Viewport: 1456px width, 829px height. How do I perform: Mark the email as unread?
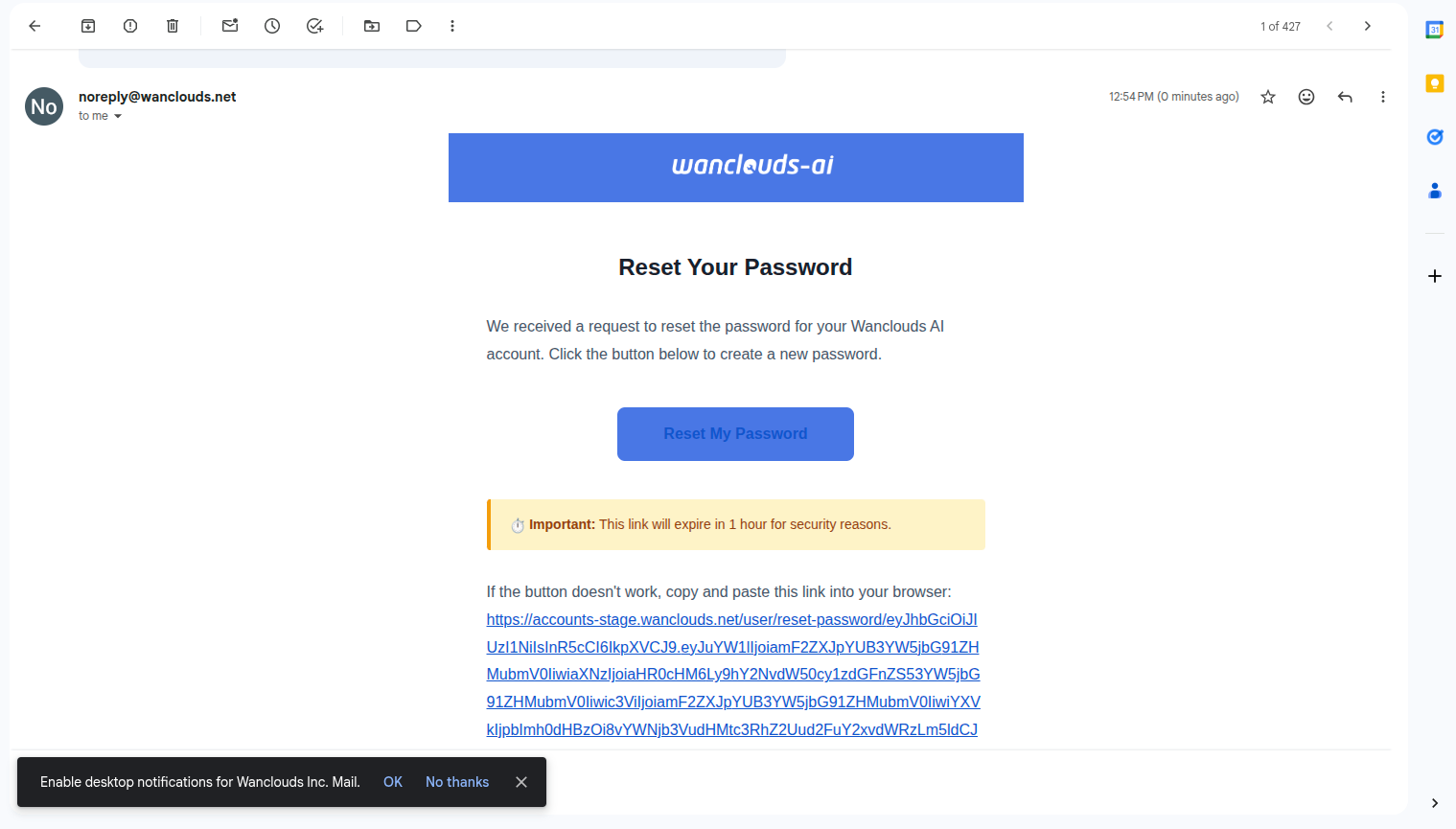(x=230, y=26)
